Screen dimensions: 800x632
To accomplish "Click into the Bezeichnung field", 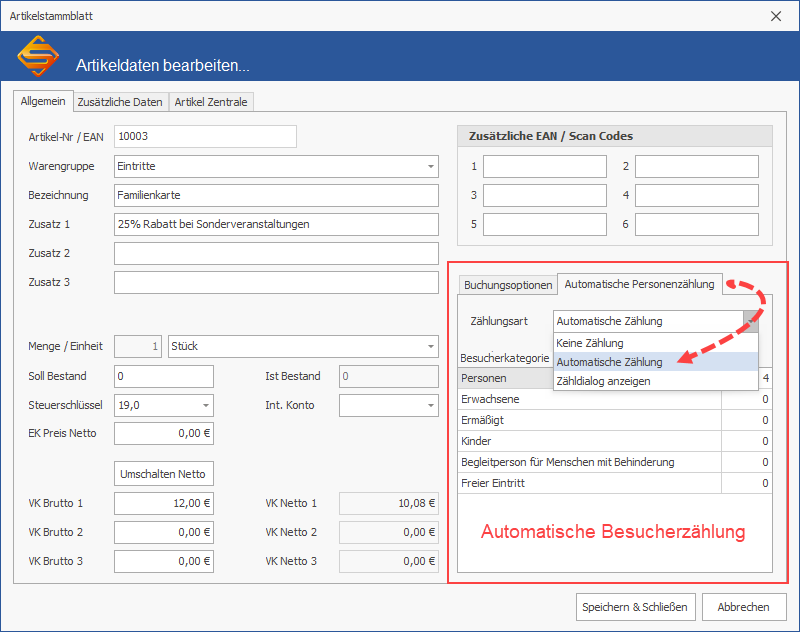I will point(276,195).
